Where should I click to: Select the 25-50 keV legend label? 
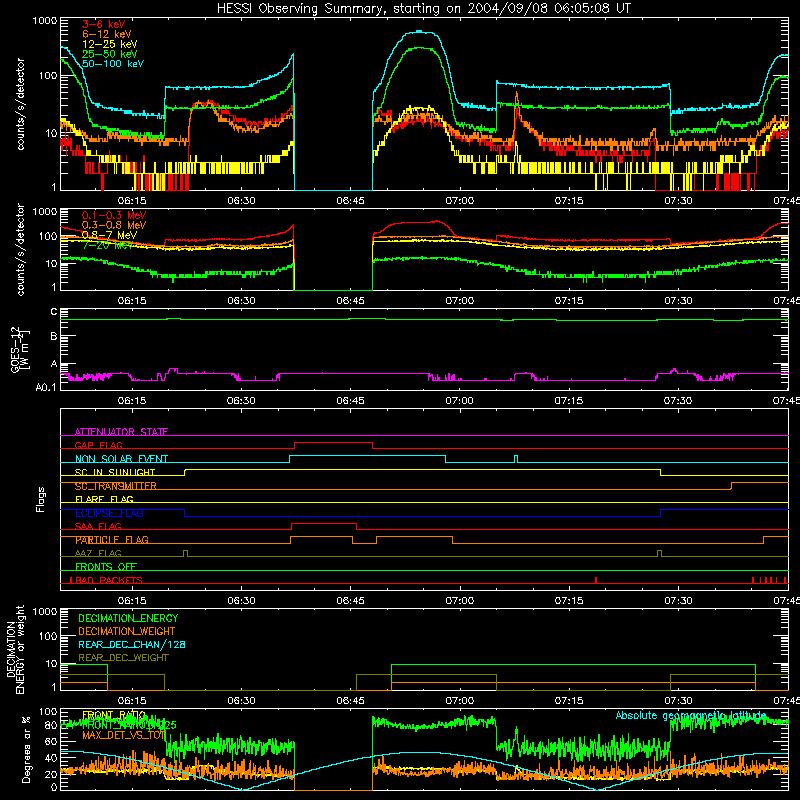point(110,54)
